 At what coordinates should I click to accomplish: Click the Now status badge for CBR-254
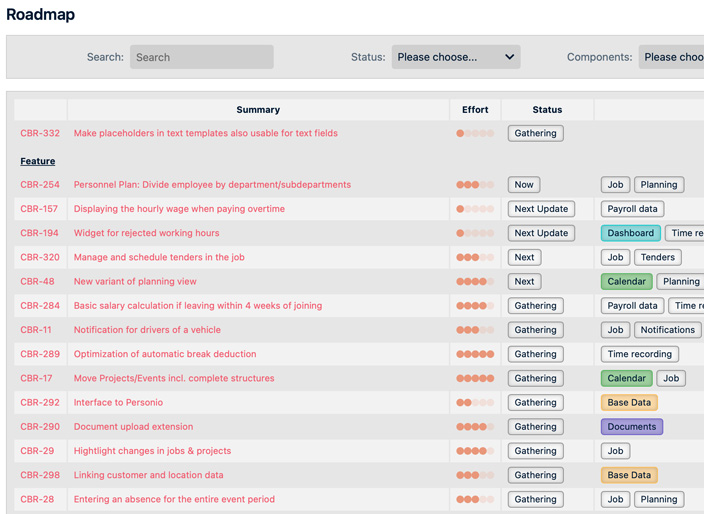point(523,185)
